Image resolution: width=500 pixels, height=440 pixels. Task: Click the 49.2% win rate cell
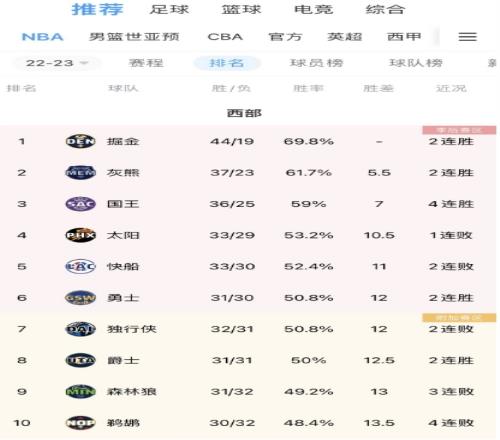309,391
